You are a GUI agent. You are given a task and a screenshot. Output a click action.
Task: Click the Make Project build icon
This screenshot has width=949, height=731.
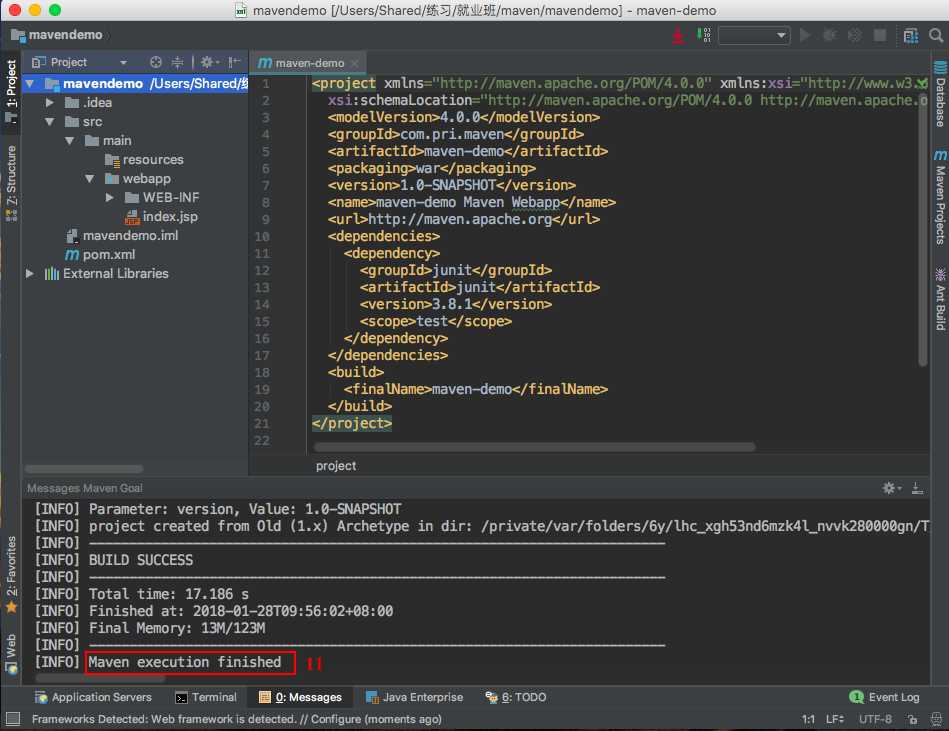[x=678, y=35]
